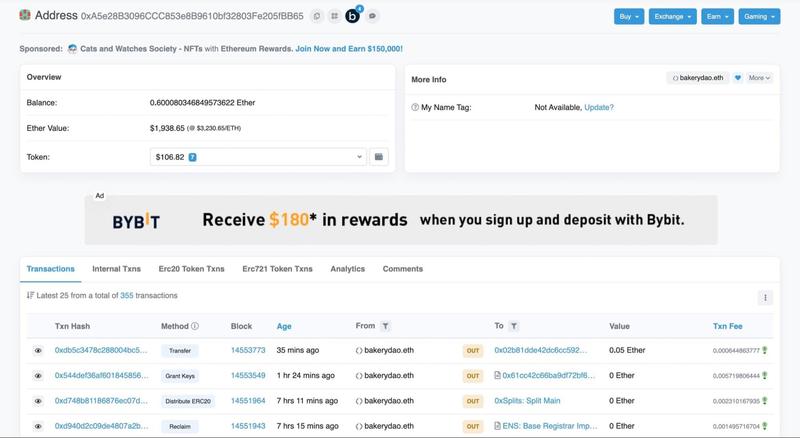800x438 pixels.
Task: Switch to the Internal Txns tab
Action: [116, 269]
